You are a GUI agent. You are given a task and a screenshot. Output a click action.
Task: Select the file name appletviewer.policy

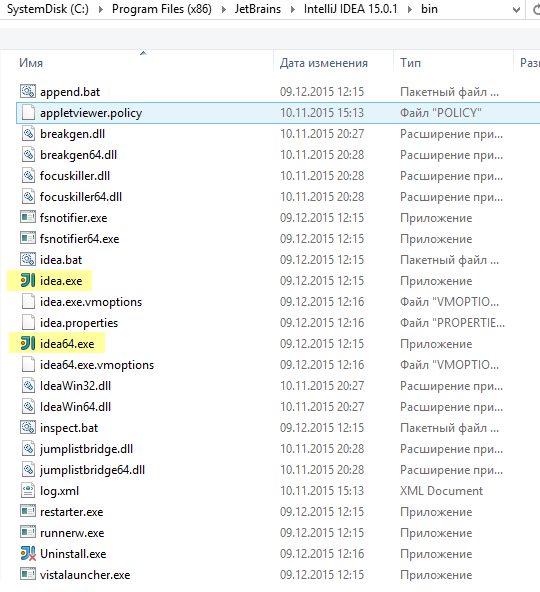(x=91, y=113)
